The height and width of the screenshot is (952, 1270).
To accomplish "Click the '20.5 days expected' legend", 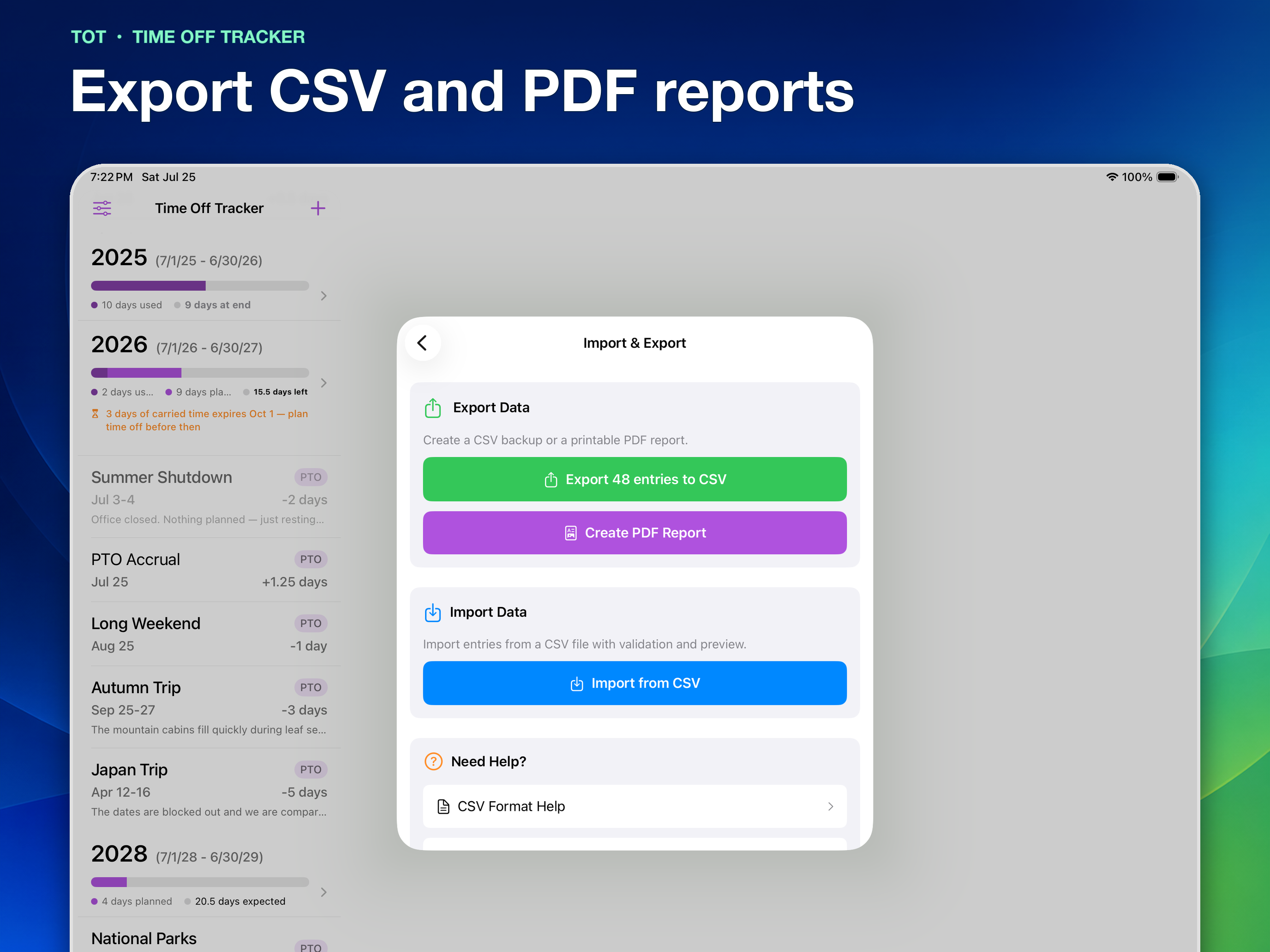I will coord(235,902).
